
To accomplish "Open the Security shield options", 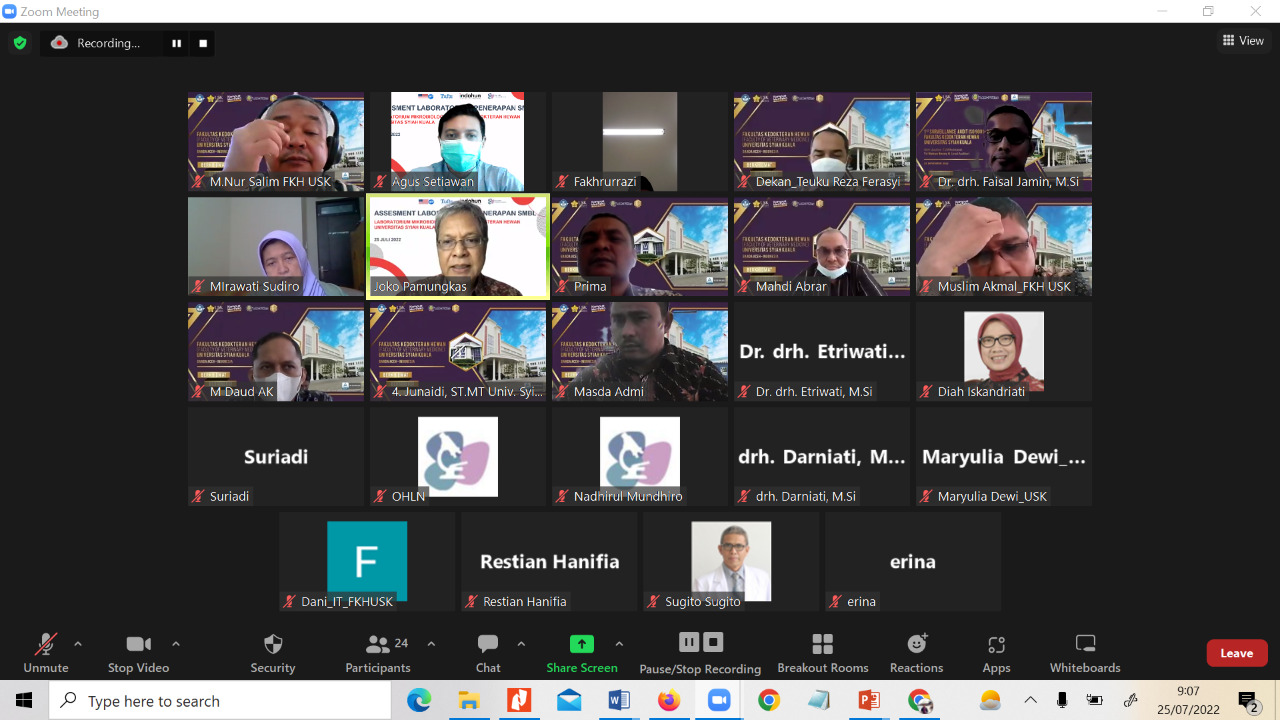I will (x=272, y=653).
